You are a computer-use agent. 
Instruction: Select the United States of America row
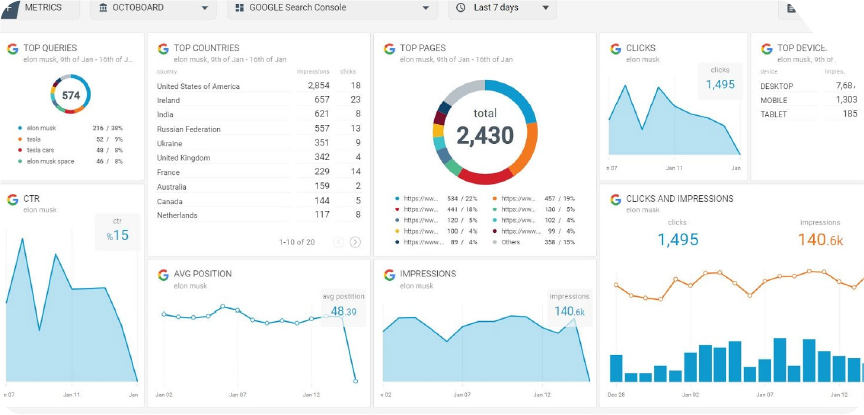pos(259,86)
